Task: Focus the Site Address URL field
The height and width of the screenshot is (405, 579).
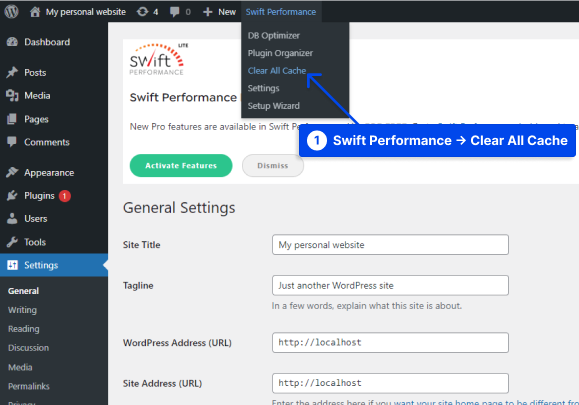Action: (390, 383)
